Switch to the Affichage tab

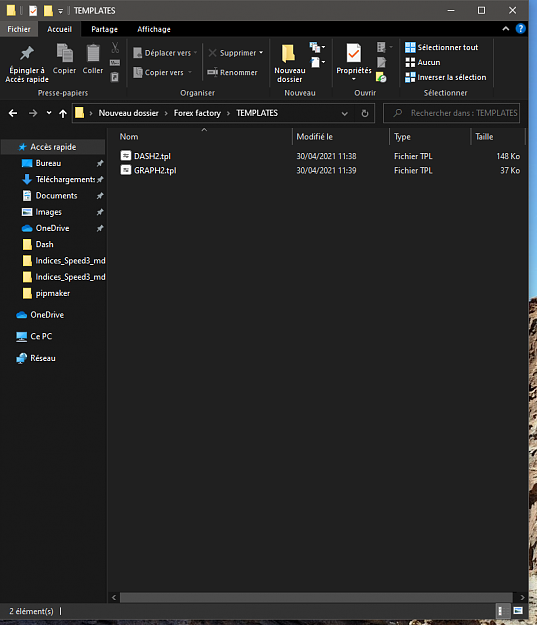[154, 29]
